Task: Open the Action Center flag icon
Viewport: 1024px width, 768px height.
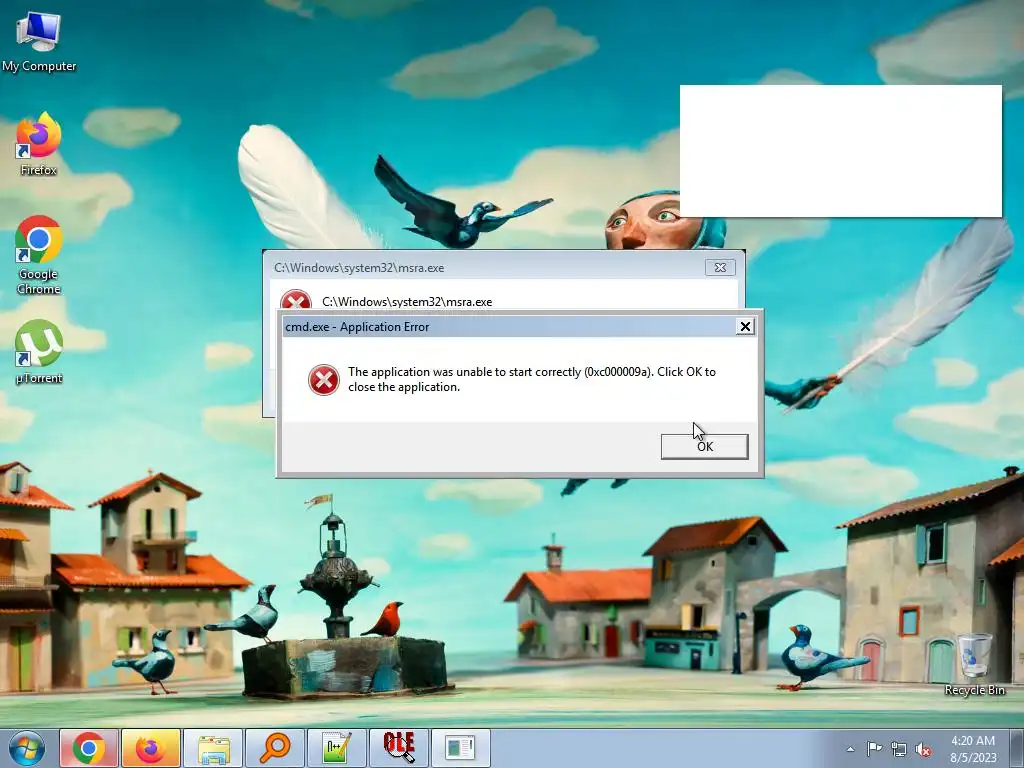Action: click(874, 749)
